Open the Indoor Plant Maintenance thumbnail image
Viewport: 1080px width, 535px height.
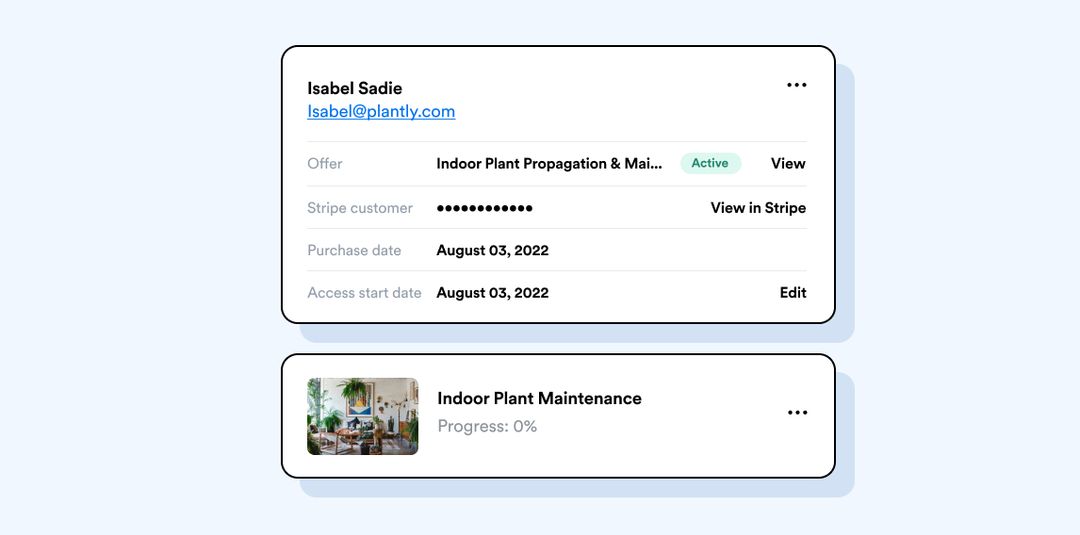(362, 416)
